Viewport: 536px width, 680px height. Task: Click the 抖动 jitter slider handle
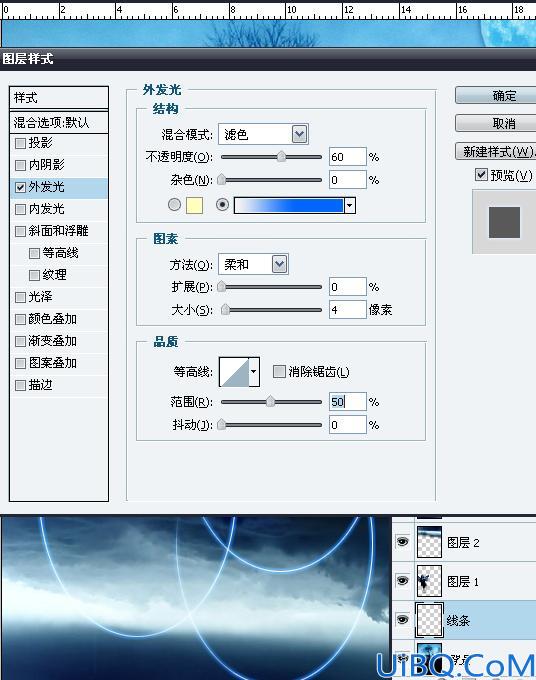[221, 424]
